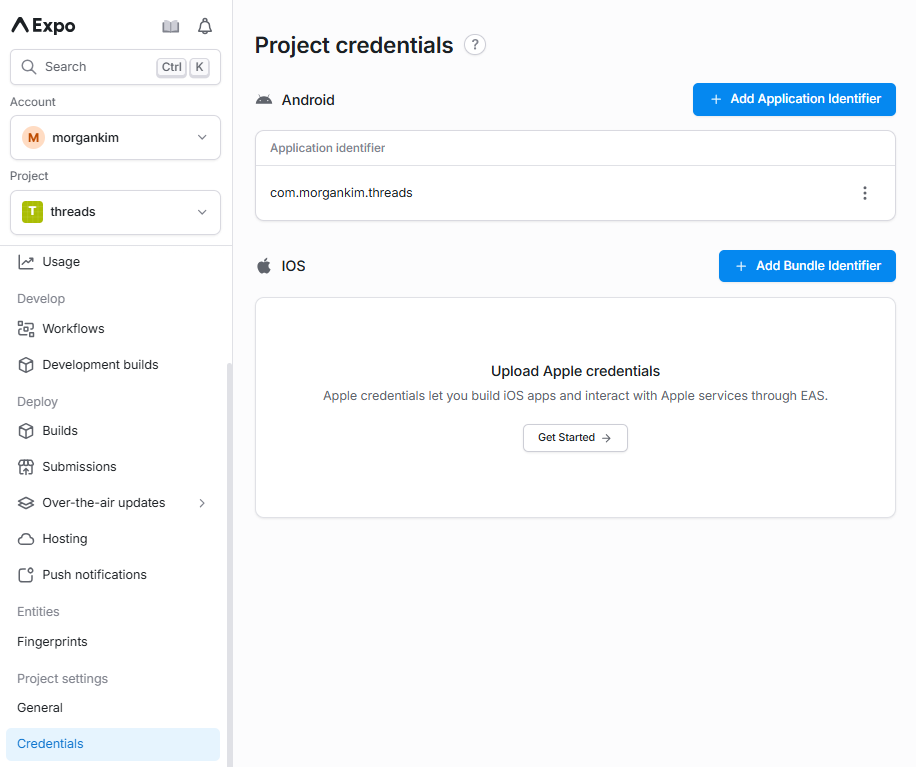This screenshot has width=916, height=767.
Task: Open the com.morgankim.threads identifier row
Action: 575,193
